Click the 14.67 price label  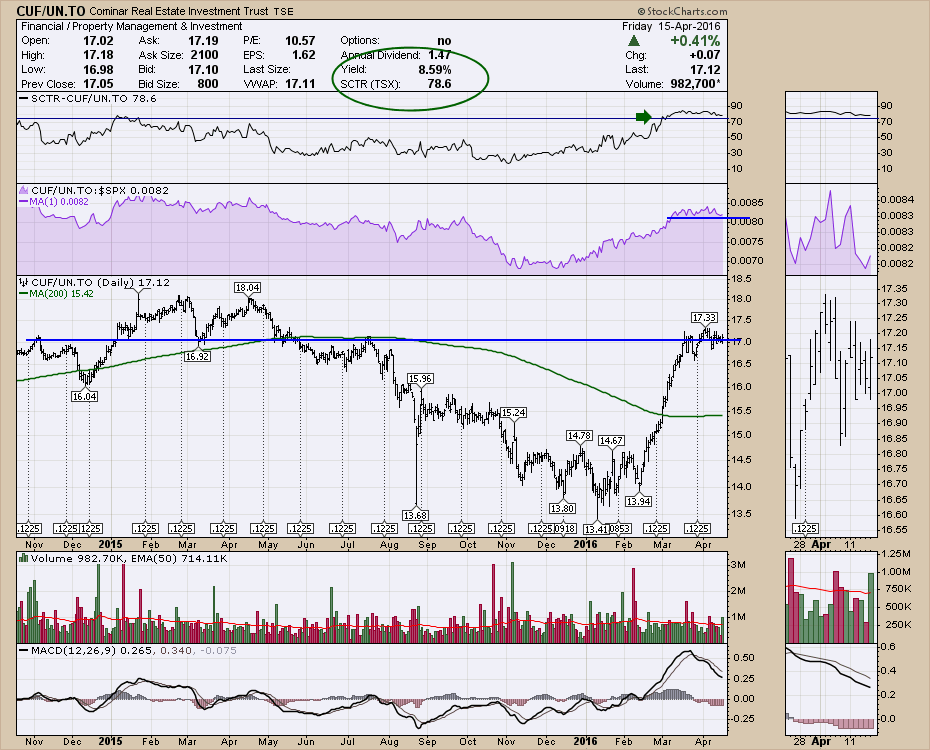click(611, 441)
